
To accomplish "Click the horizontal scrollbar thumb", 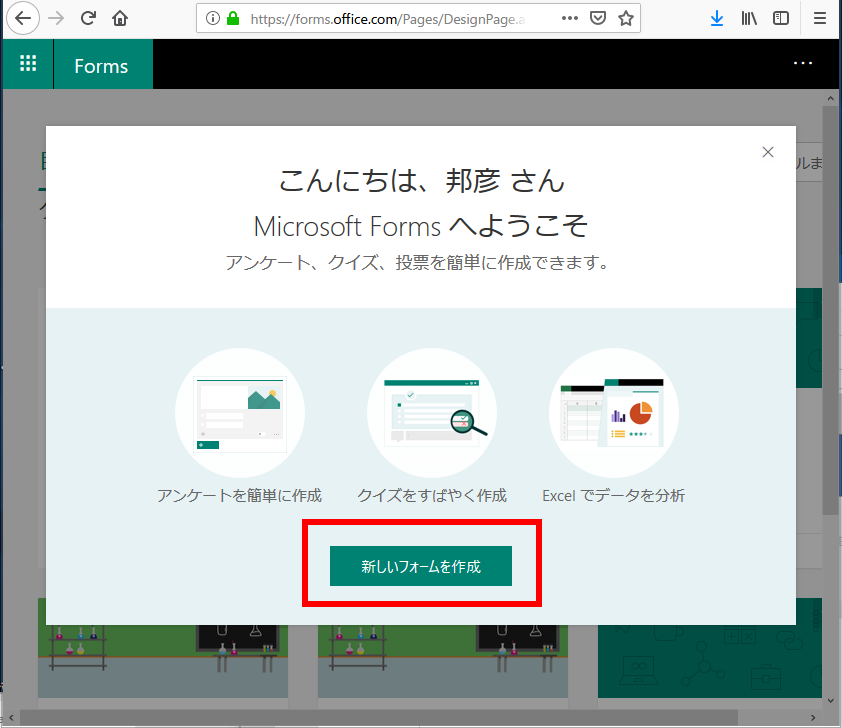I will pos(379,718).
